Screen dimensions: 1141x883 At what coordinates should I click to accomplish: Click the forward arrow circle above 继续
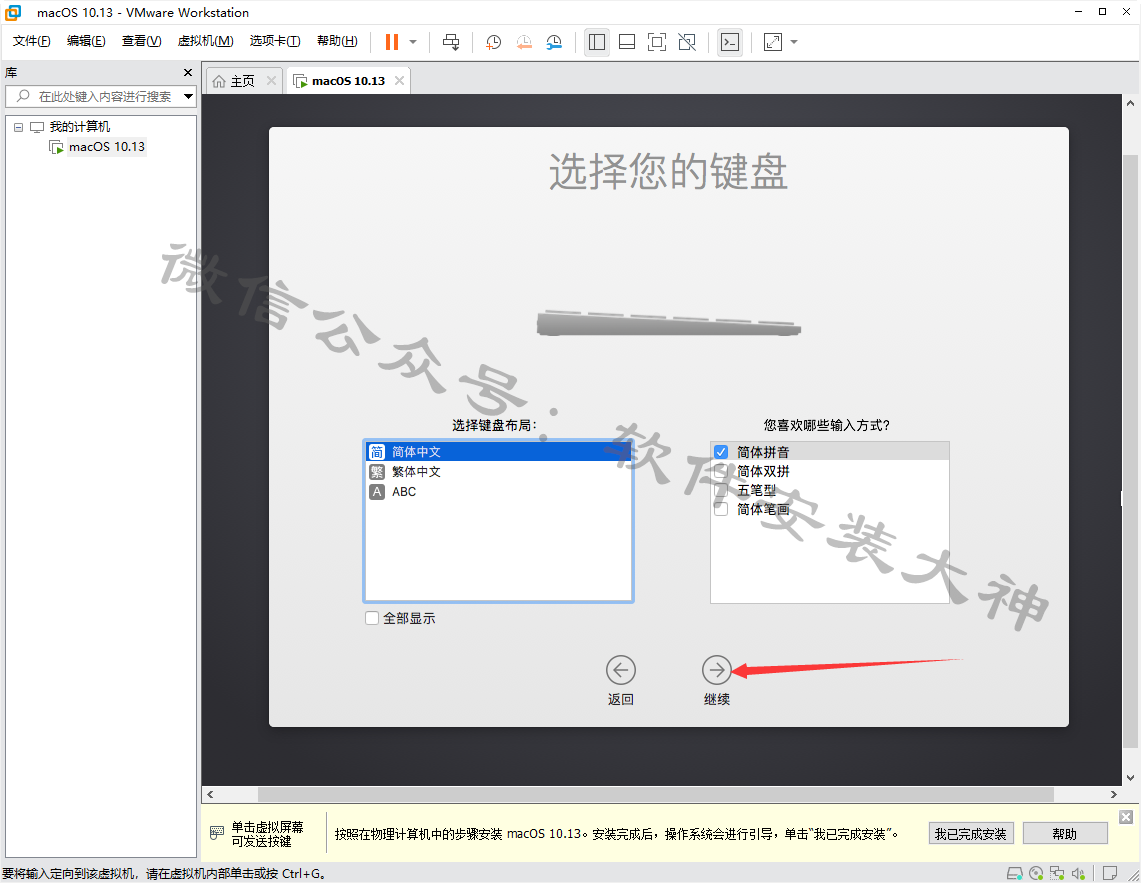click(x=717, y=670)
